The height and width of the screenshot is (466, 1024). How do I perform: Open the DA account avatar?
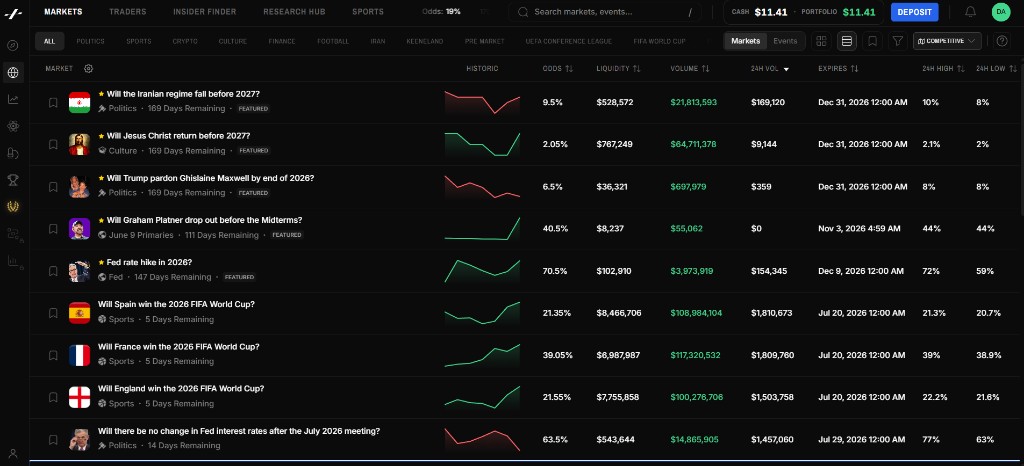pyautogui.click(x=1000, y=12)
